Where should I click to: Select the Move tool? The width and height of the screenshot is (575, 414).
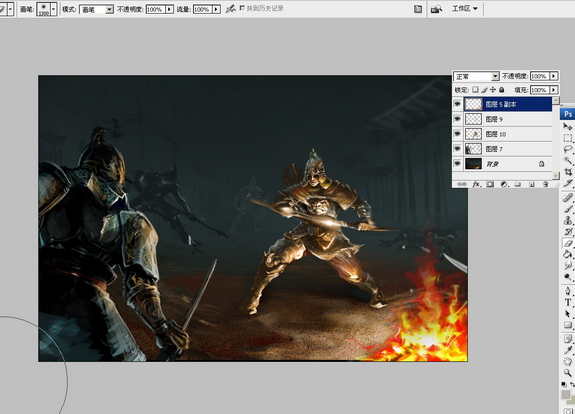point(568,127)
